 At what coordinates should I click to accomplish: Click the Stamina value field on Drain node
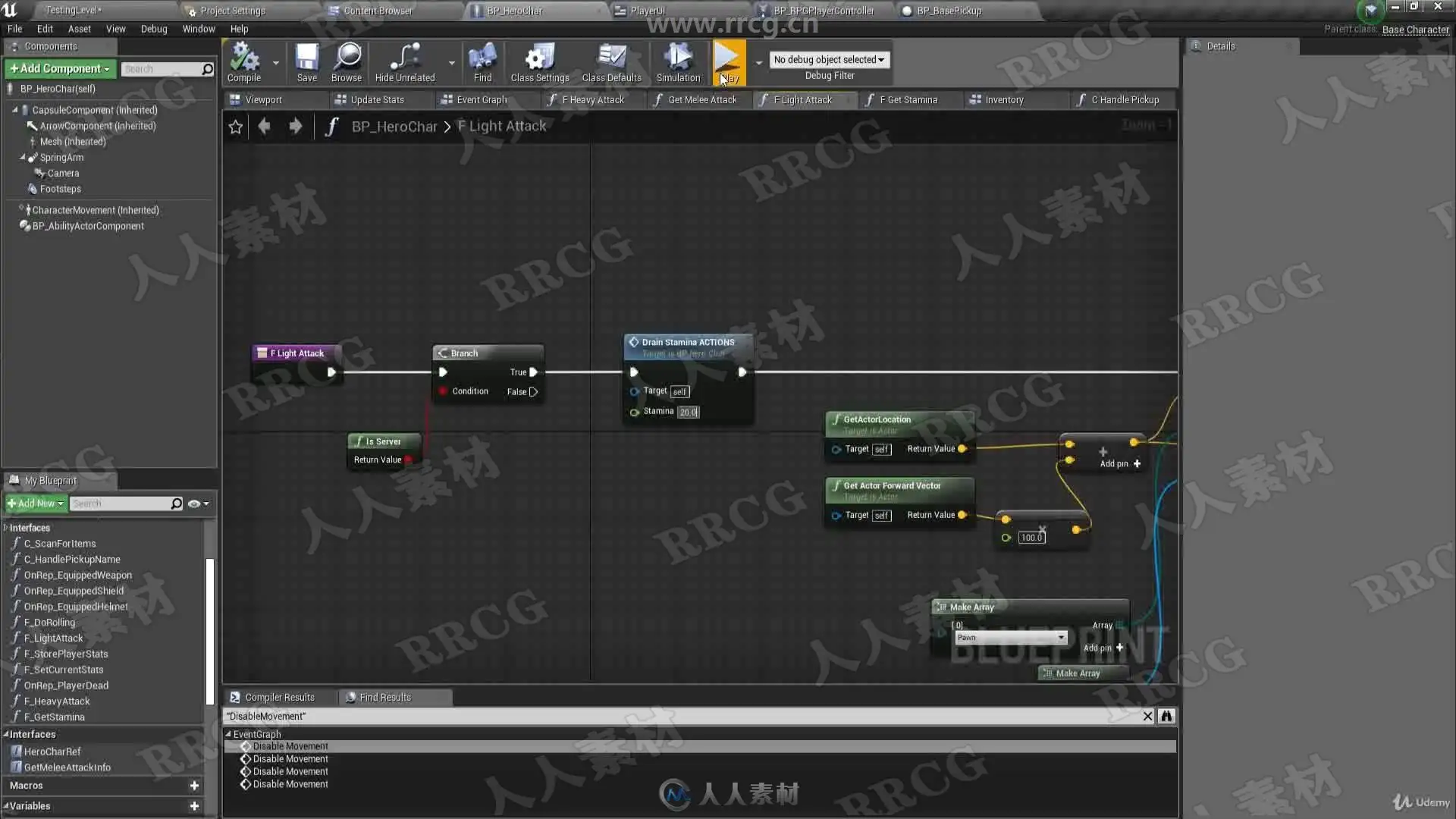[x=688, y=412]
